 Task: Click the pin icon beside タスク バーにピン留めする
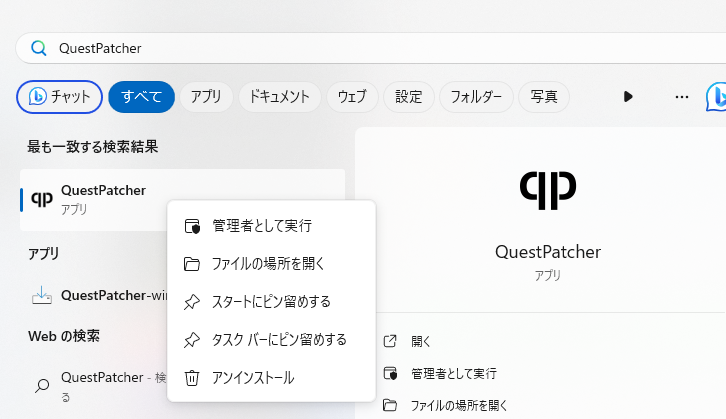click(192, 340)
